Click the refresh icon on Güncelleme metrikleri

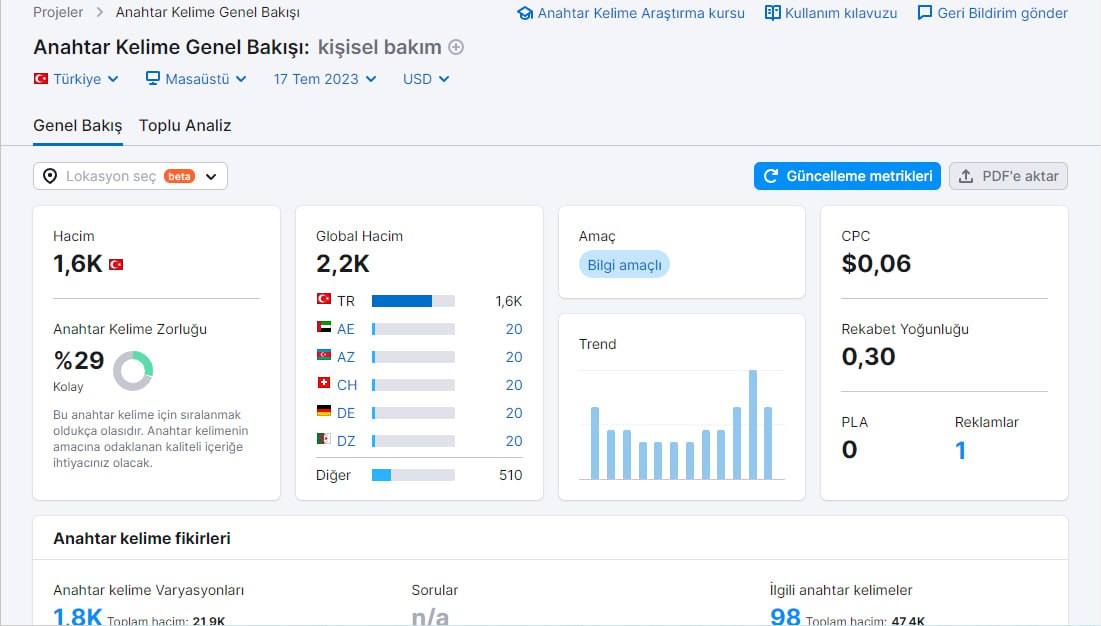click(x=770, y=176)
